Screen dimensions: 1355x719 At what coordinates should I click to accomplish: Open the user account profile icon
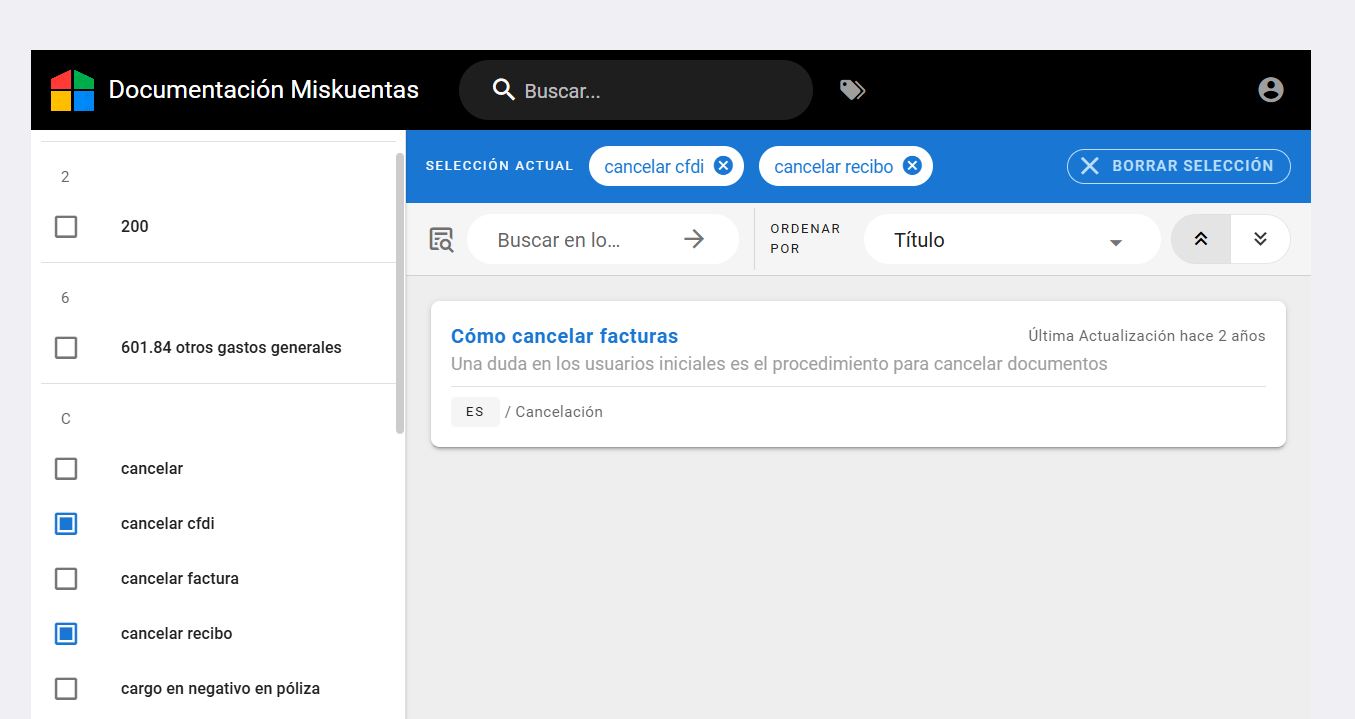[1270, 90]
